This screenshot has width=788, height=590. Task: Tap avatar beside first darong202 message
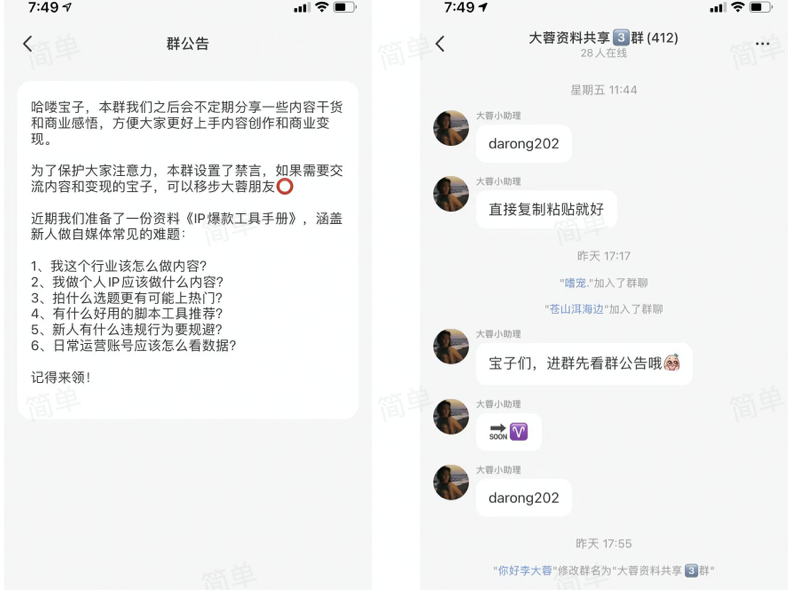coord(451,128)
